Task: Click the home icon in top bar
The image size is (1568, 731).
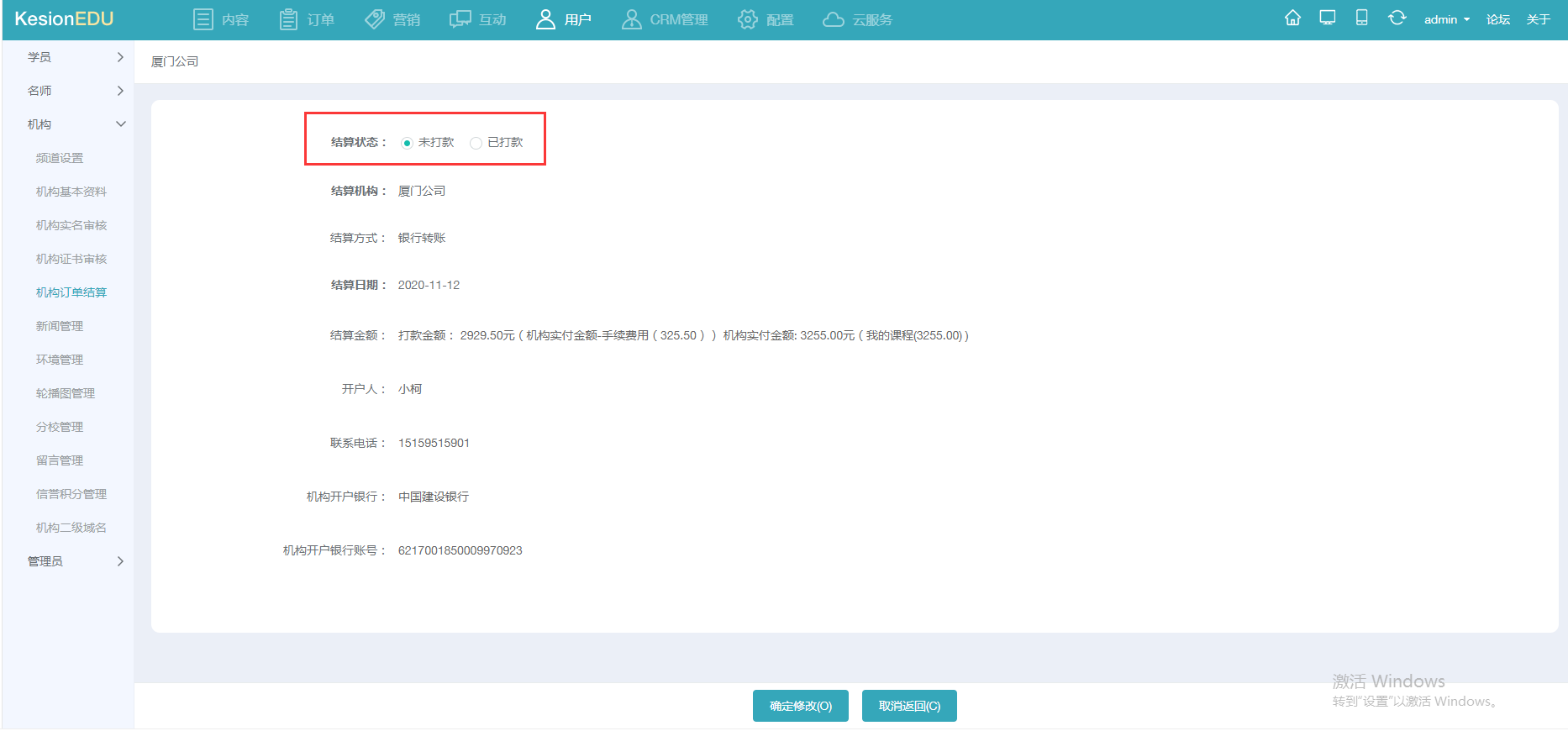Action: coord(1292,18)
